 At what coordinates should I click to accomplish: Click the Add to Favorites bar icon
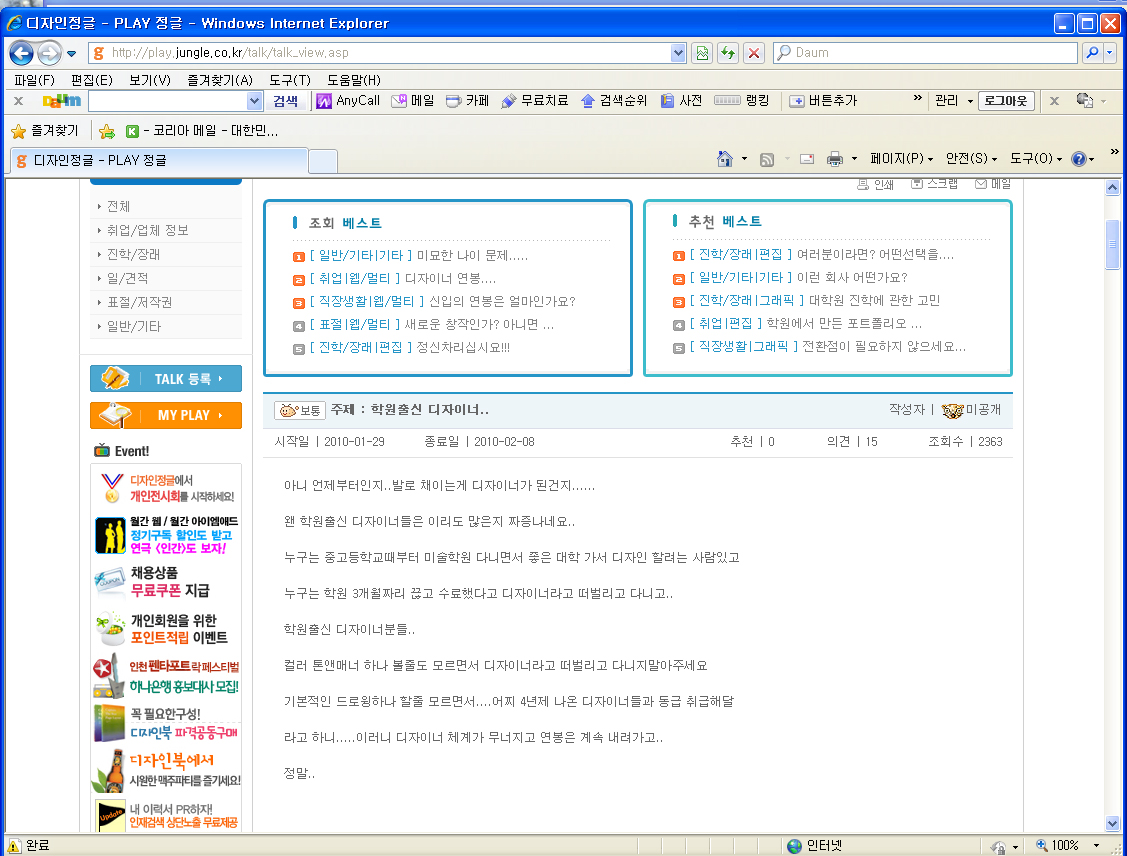point(107,131)
